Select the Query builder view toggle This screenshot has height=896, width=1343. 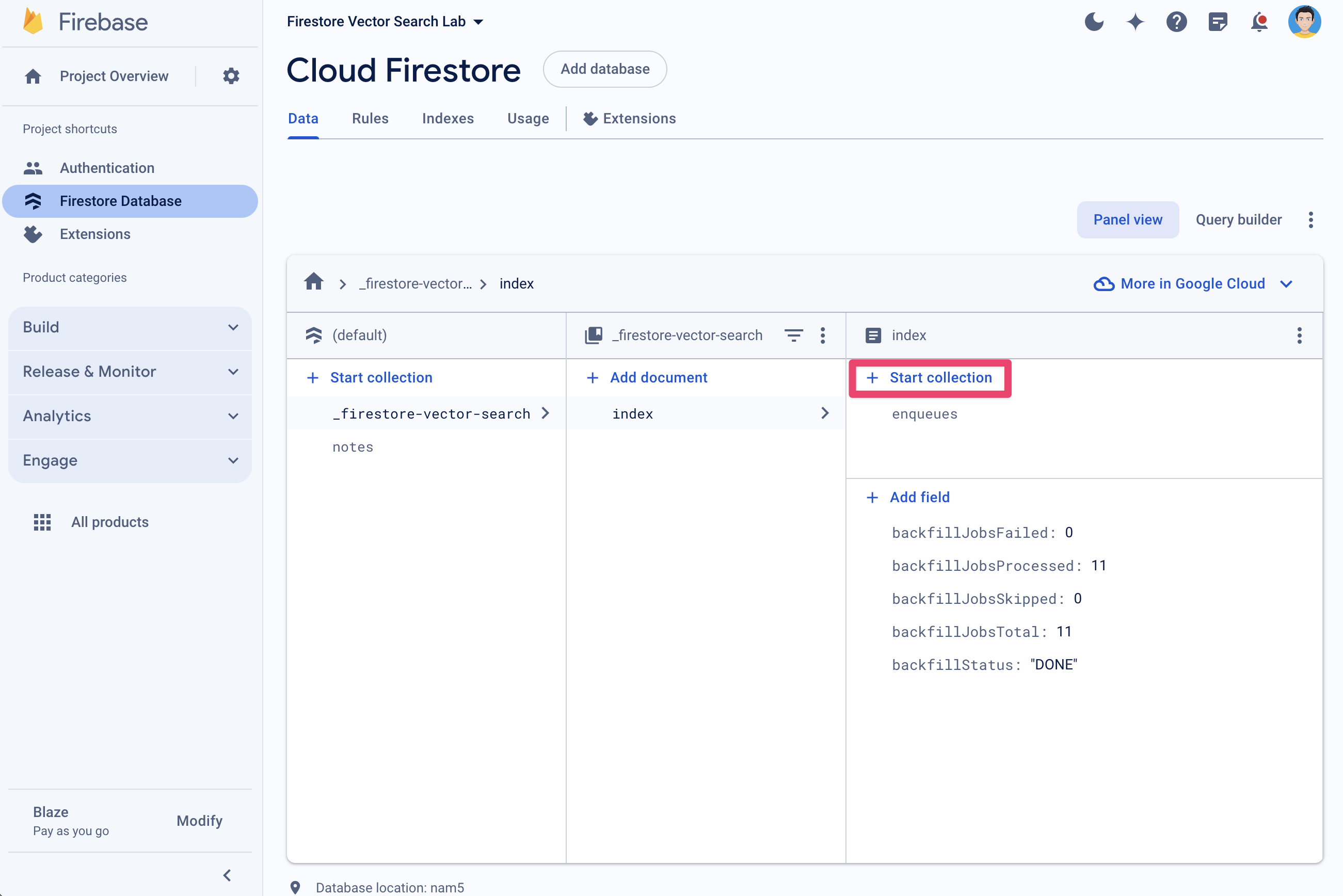1237,219
